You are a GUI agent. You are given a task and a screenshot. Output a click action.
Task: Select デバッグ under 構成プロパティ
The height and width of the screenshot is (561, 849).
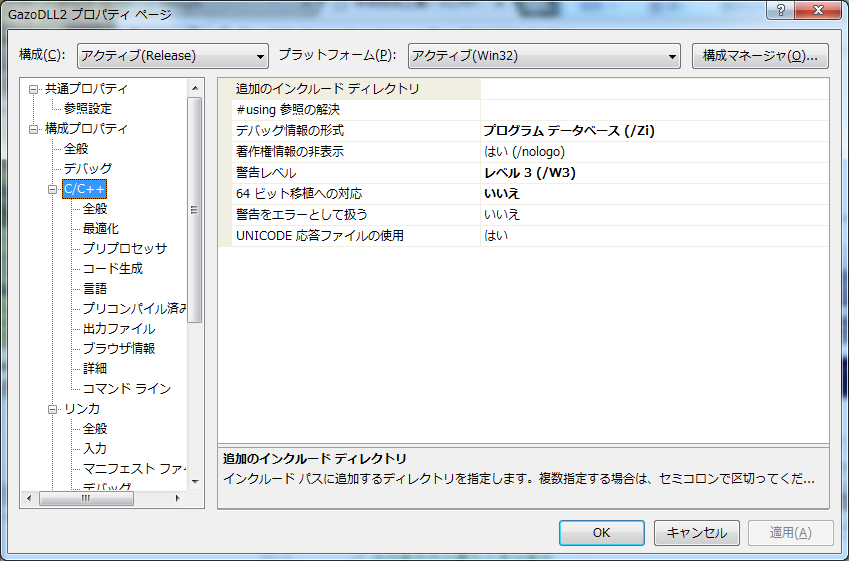click(88, 168)
